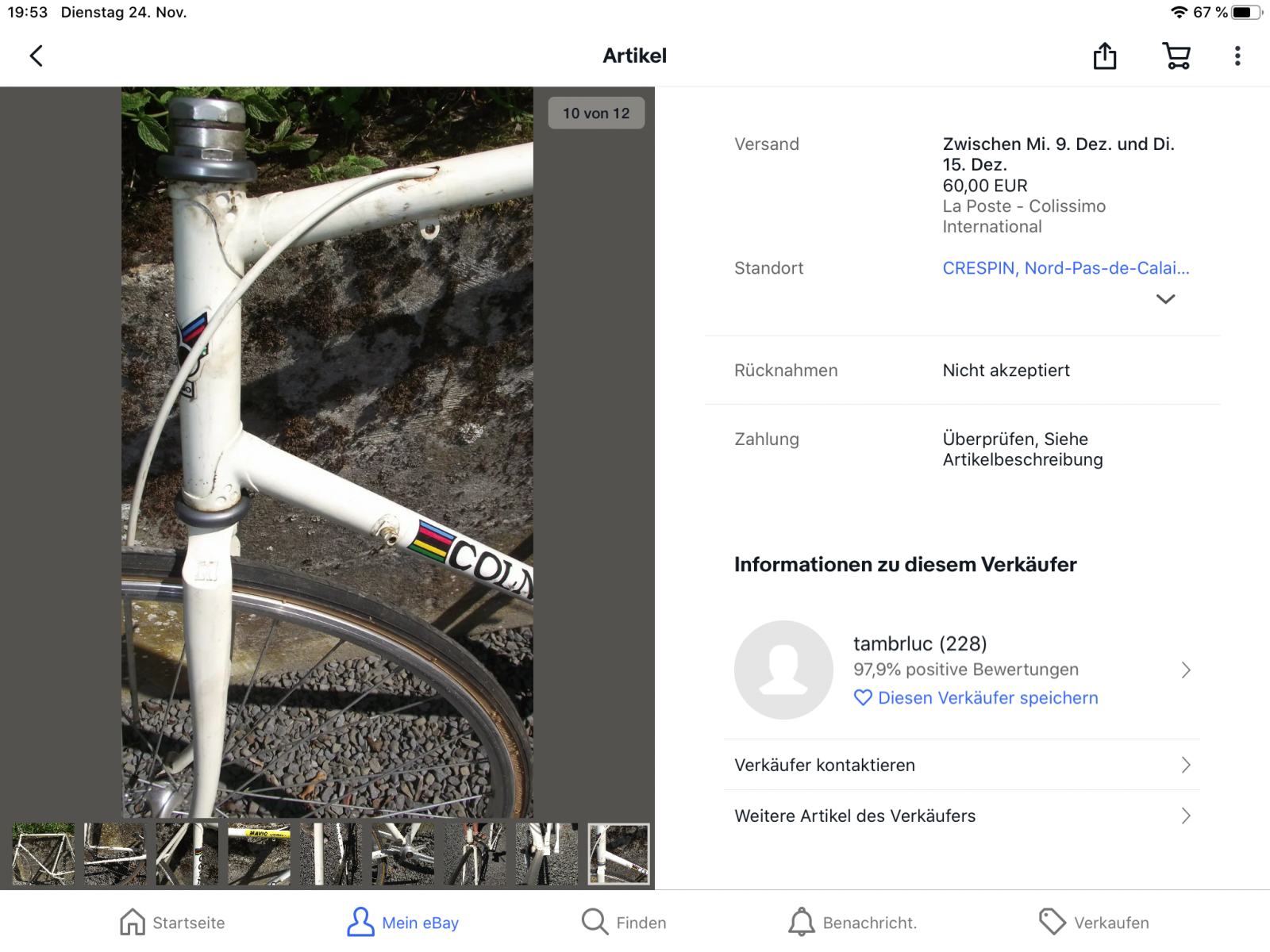This screenshot has width=1270, height=952.
Task: Click the seller profile avatar
Action: point(783,670)
